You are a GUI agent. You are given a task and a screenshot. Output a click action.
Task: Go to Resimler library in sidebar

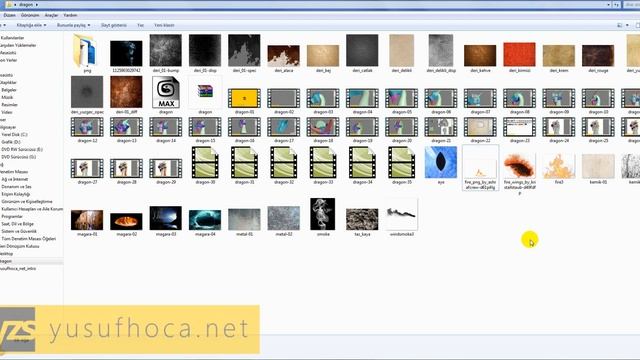click(x=9, y=104)
